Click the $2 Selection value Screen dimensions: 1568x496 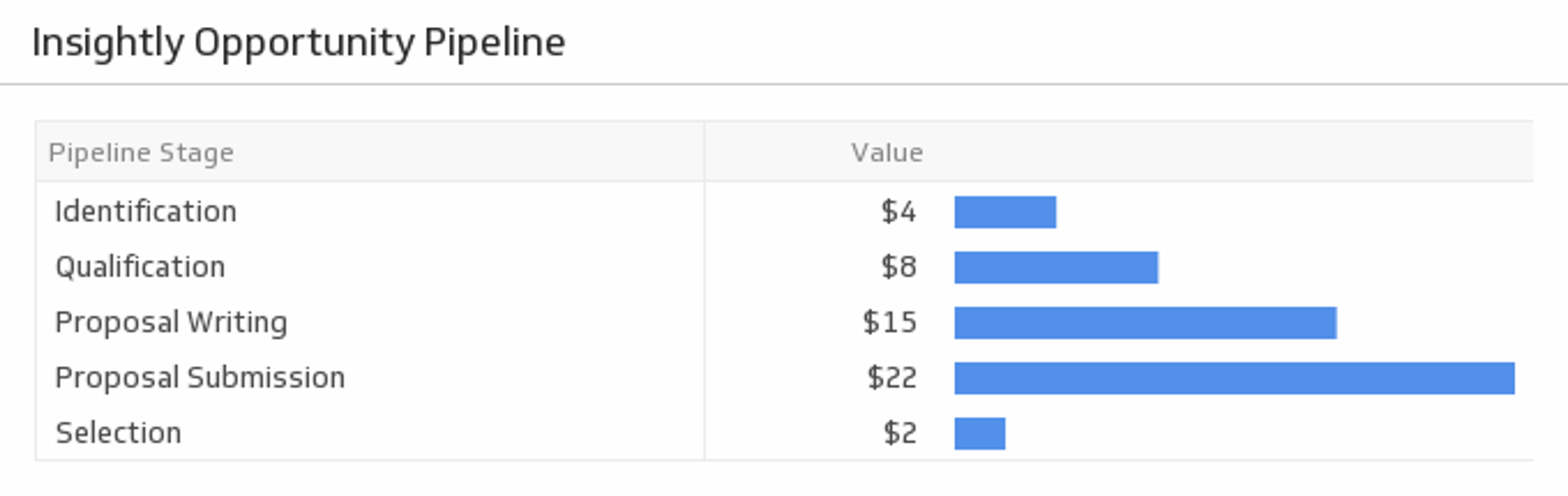900,433
